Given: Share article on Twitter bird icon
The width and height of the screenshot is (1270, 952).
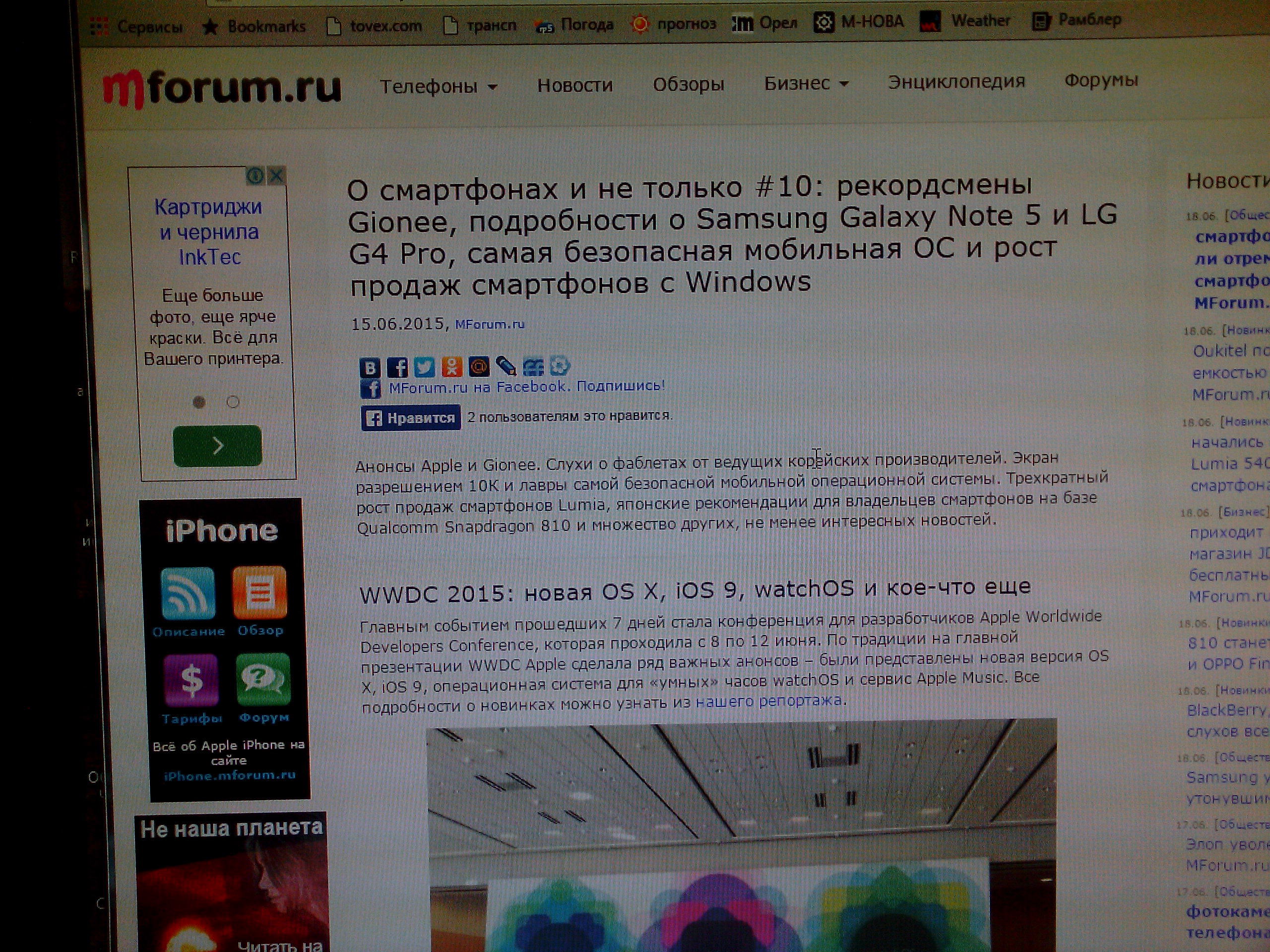Looking at the screenshot, I should click(424, 367).
